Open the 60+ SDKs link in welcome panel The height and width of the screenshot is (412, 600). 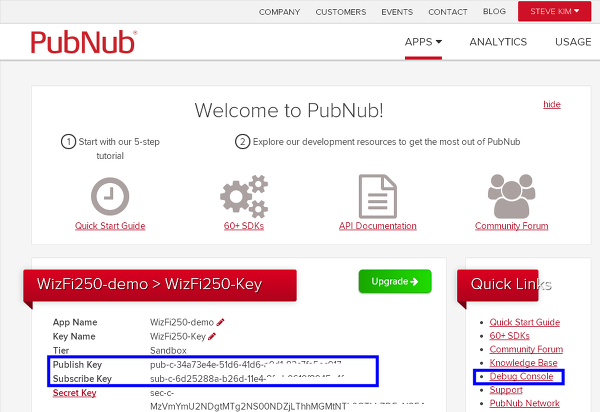[x=244, y=226]
